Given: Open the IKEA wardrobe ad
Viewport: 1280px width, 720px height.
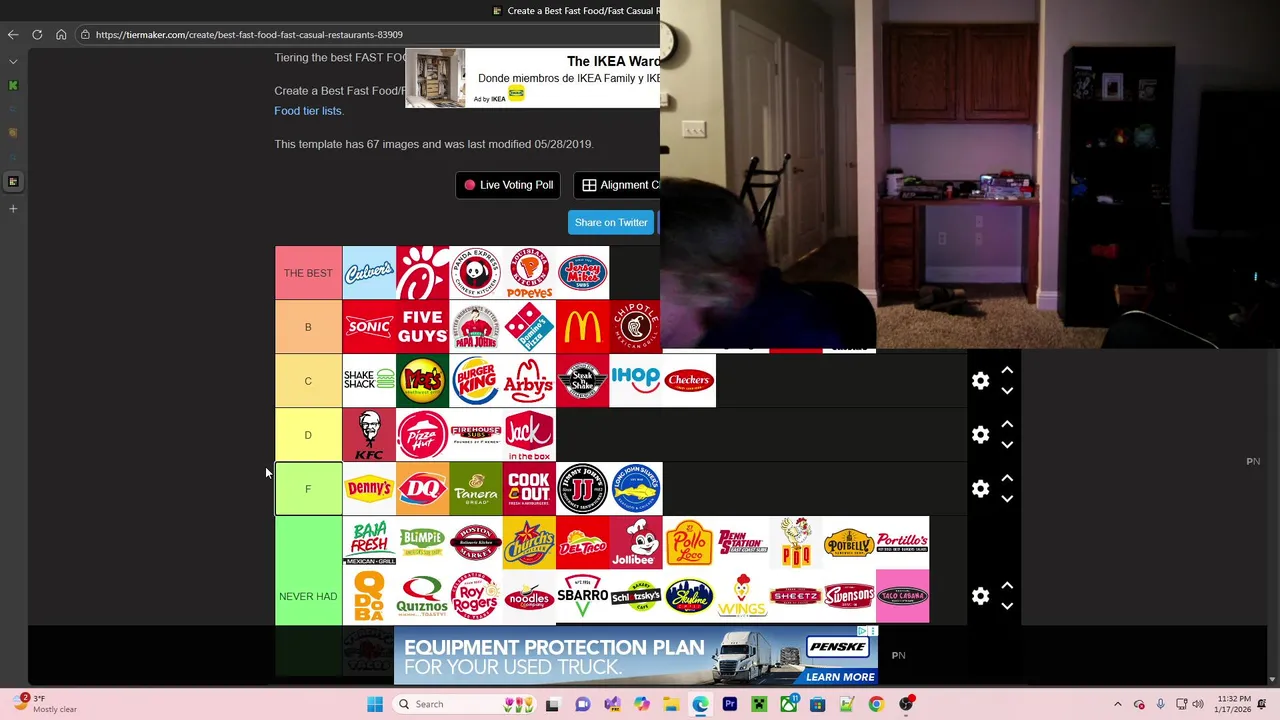Looking at the screenshot, I should [x=532, y=78].
